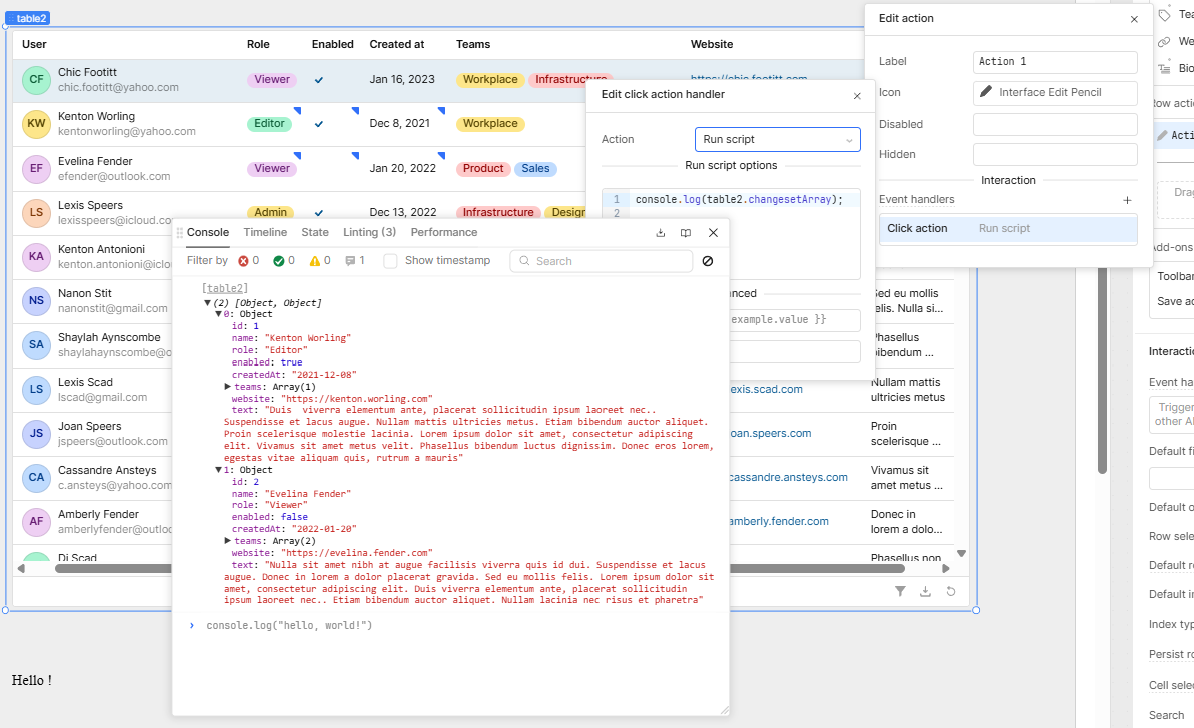Select the table2 component label
The image size is (1194, 728).
click(28, 18)
